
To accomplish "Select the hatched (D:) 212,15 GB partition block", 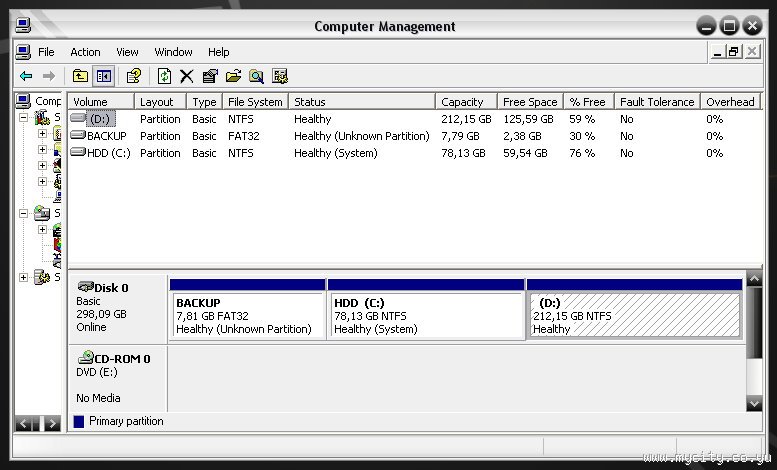I will (x=635, y=315).
